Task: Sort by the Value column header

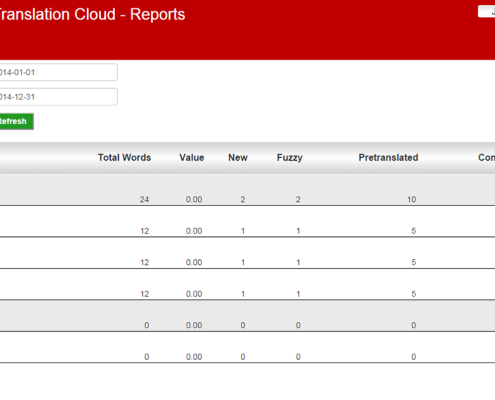Action: (x=192, y=158)
